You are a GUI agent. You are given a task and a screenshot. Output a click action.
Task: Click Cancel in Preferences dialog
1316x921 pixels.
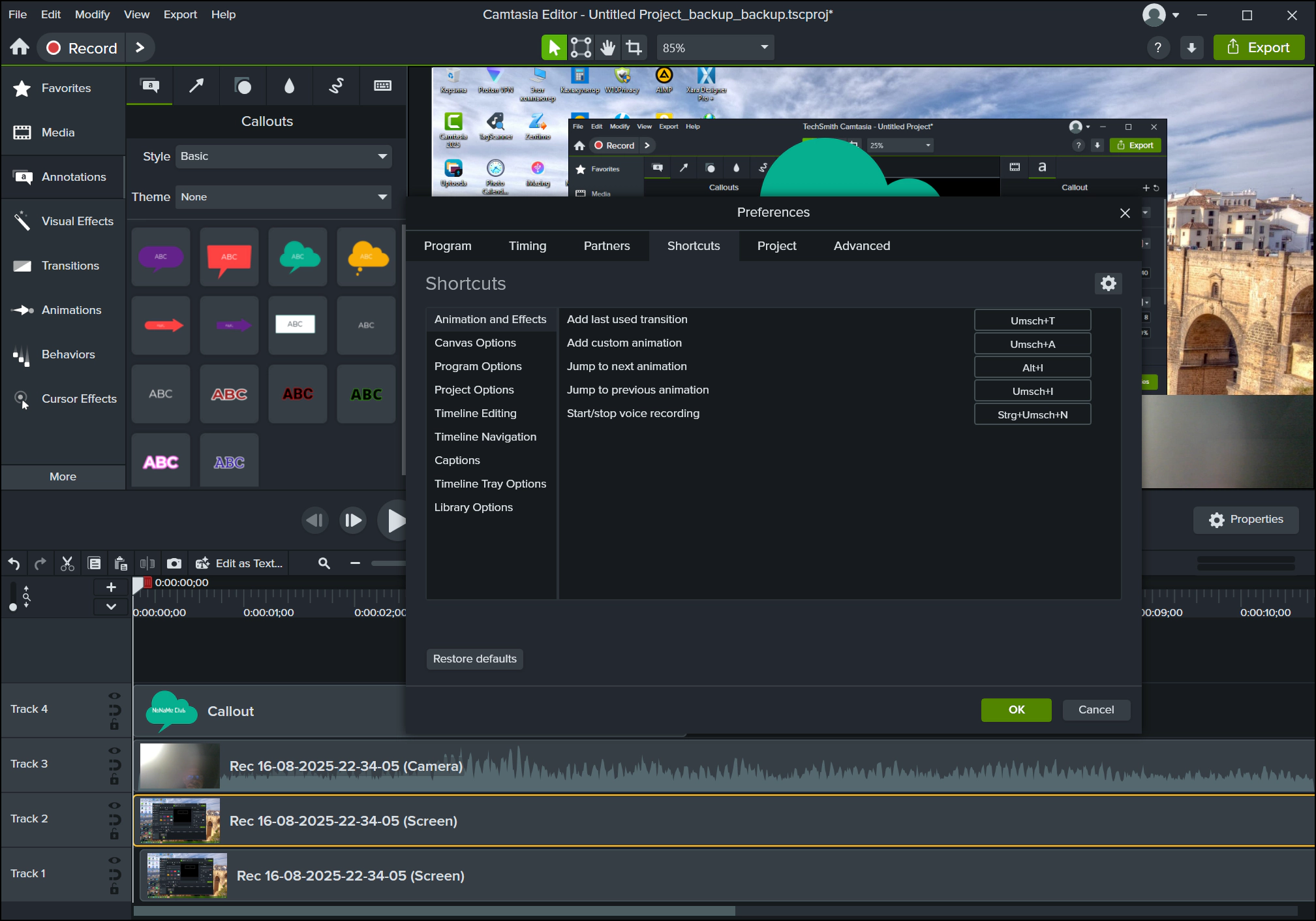[1096, 710]
